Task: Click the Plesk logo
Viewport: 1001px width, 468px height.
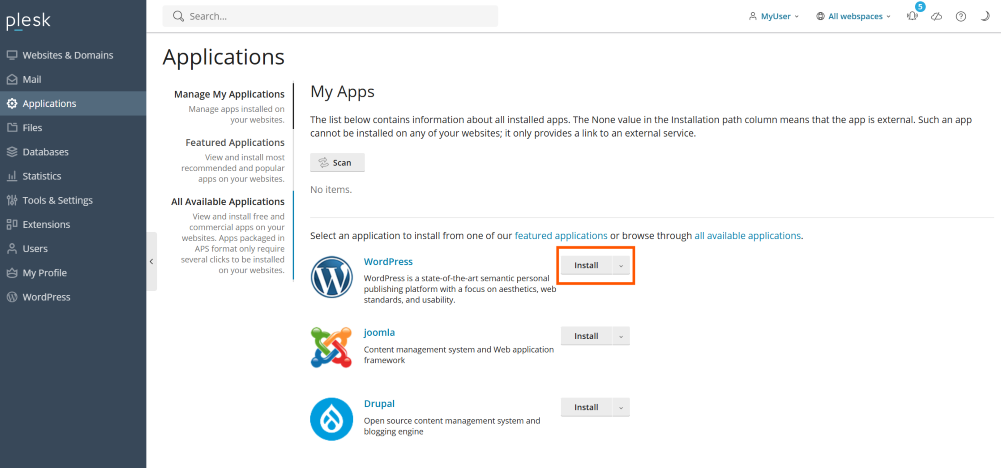Action: point(28,20)
